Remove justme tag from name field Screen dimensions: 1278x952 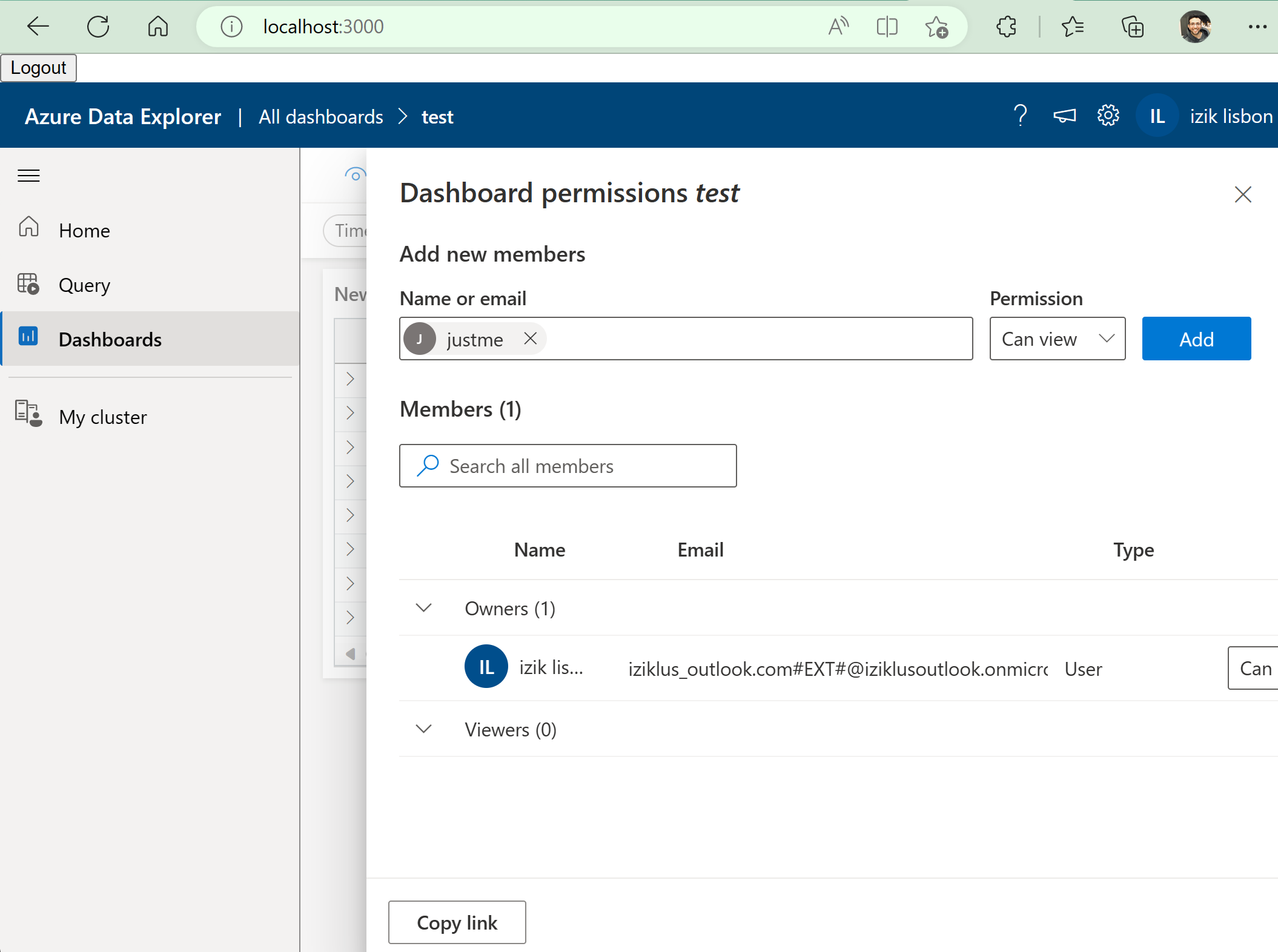(x=531, y=338)
